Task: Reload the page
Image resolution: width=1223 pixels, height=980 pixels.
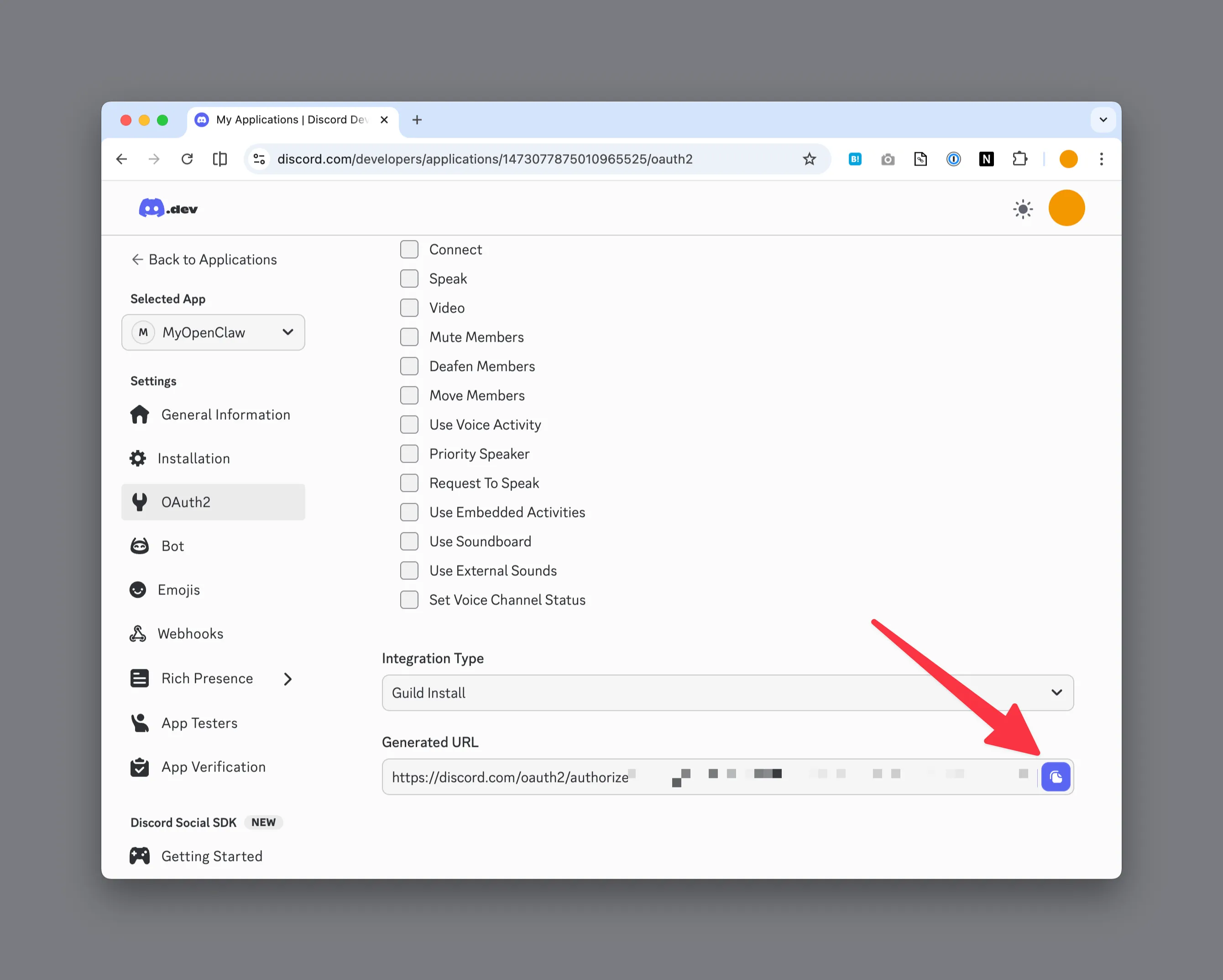Action: pyautogui.click(x=187, y=159)
